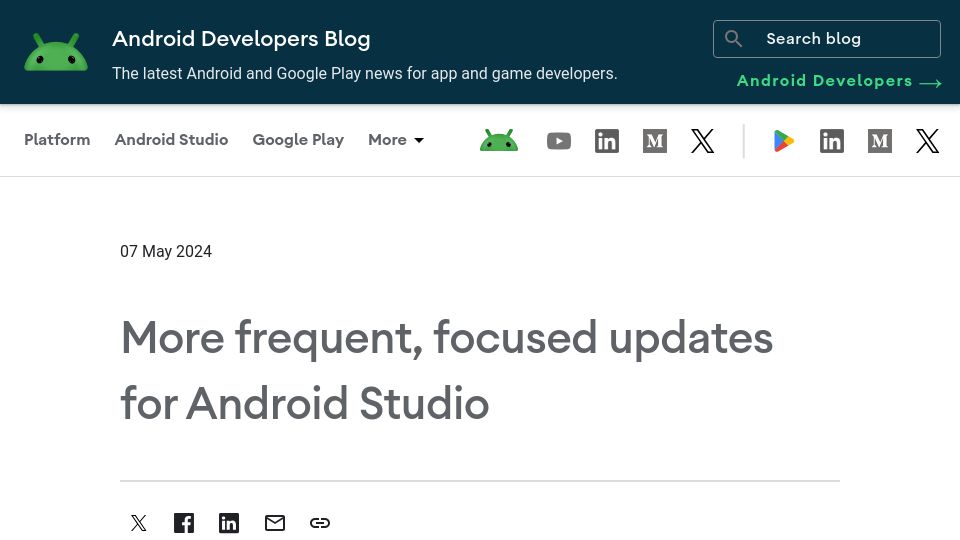
Task: Open the Platform menu item
Action: coord(57,140)
